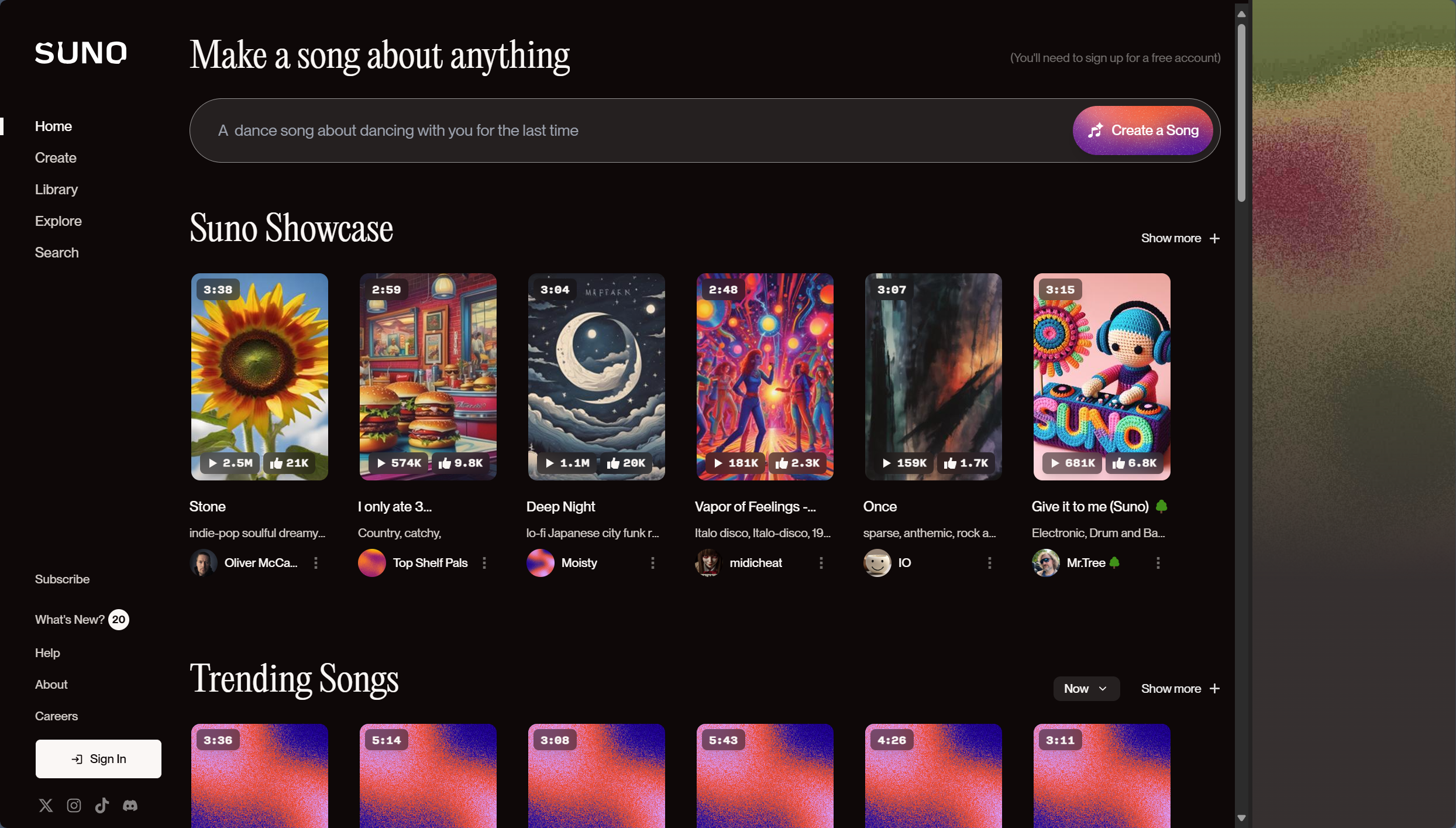The width and height of the screenshot is (1456, 828).
Task: Open the TikTok icon in sidebar
Action: pyautogui.click(x=102, y=805)
